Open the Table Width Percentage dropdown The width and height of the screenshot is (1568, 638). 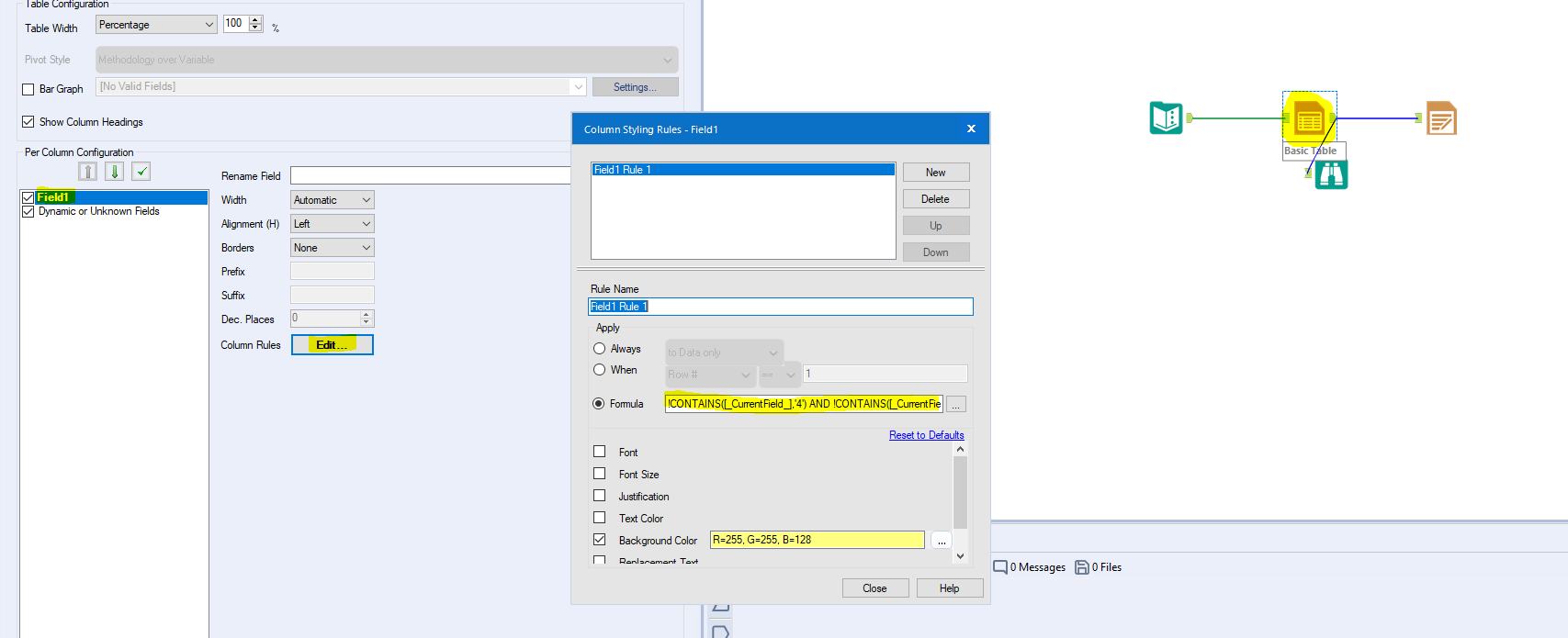point(156,25)
